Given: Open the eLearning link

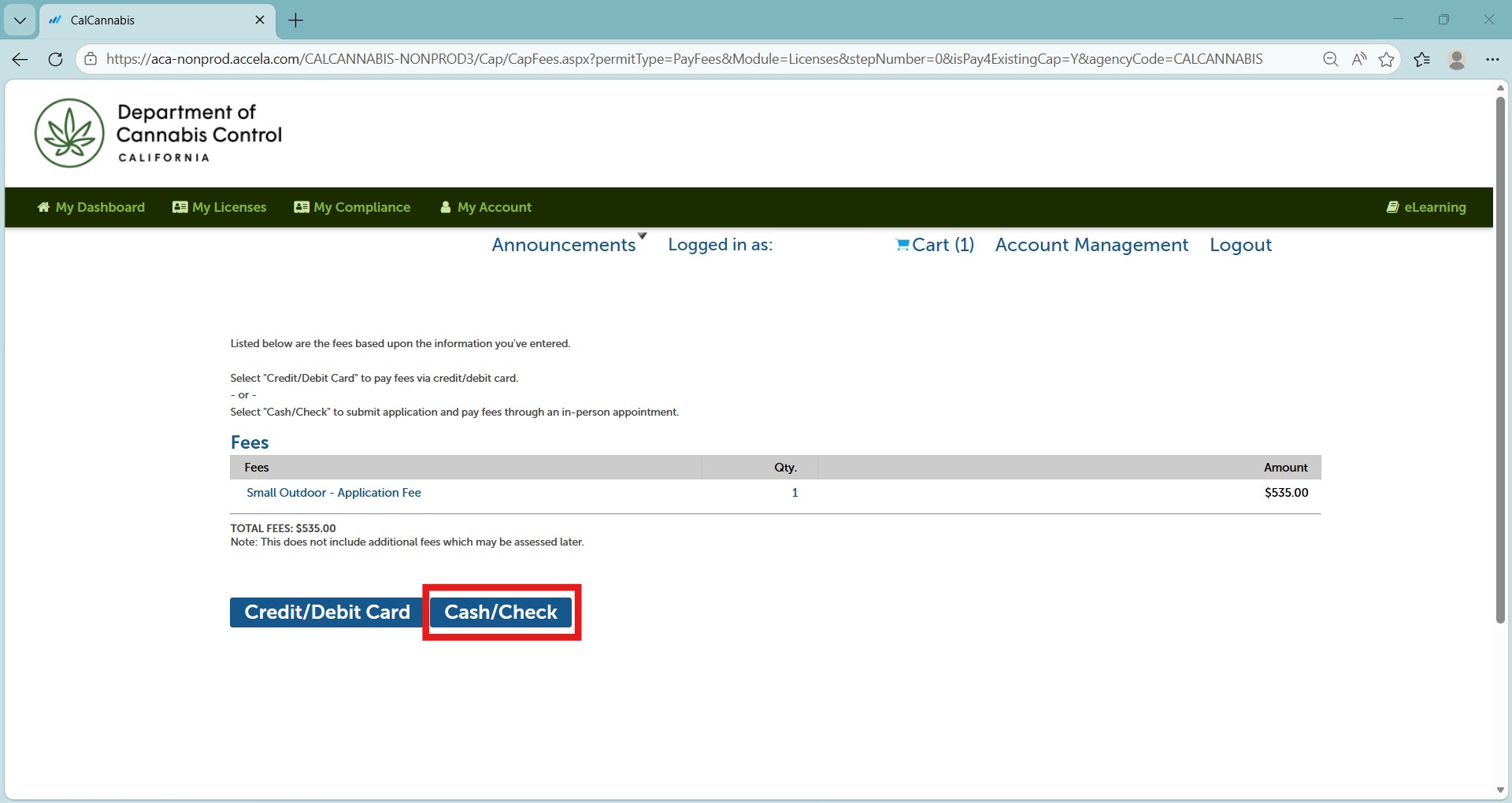Looking at the screenshot, I should point(1426,207).
